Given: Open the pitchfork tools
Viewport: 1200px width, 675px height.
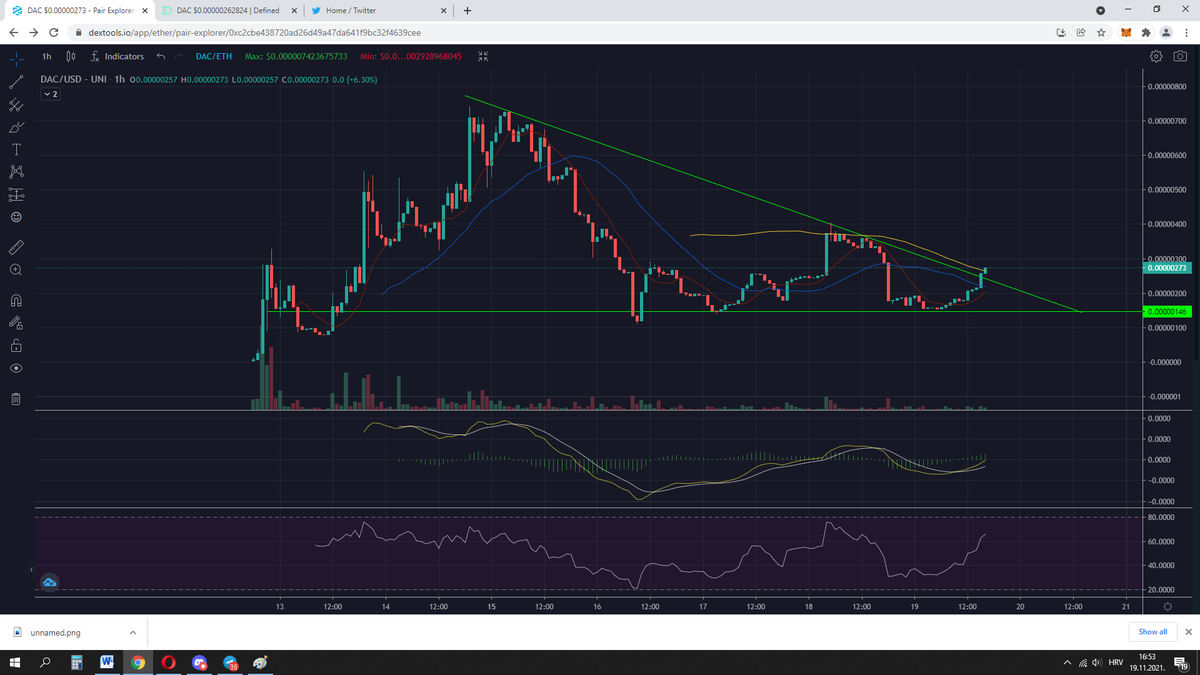Looking at the screenshot, I should click(x=16, y=104).
